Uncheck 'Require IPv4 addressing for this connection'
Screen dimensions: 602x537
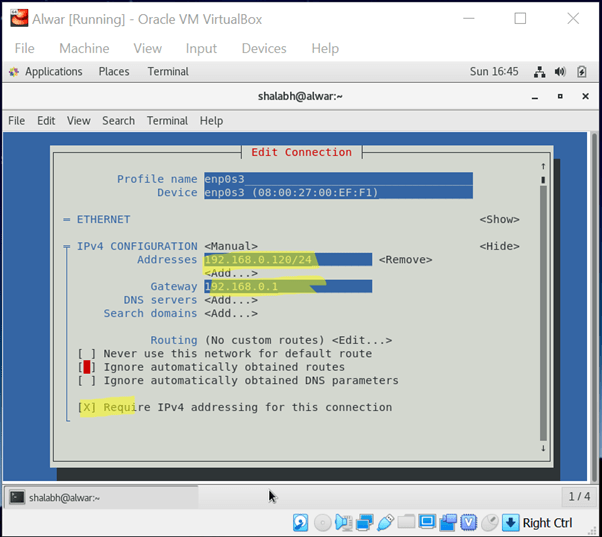tap(84, 408)
